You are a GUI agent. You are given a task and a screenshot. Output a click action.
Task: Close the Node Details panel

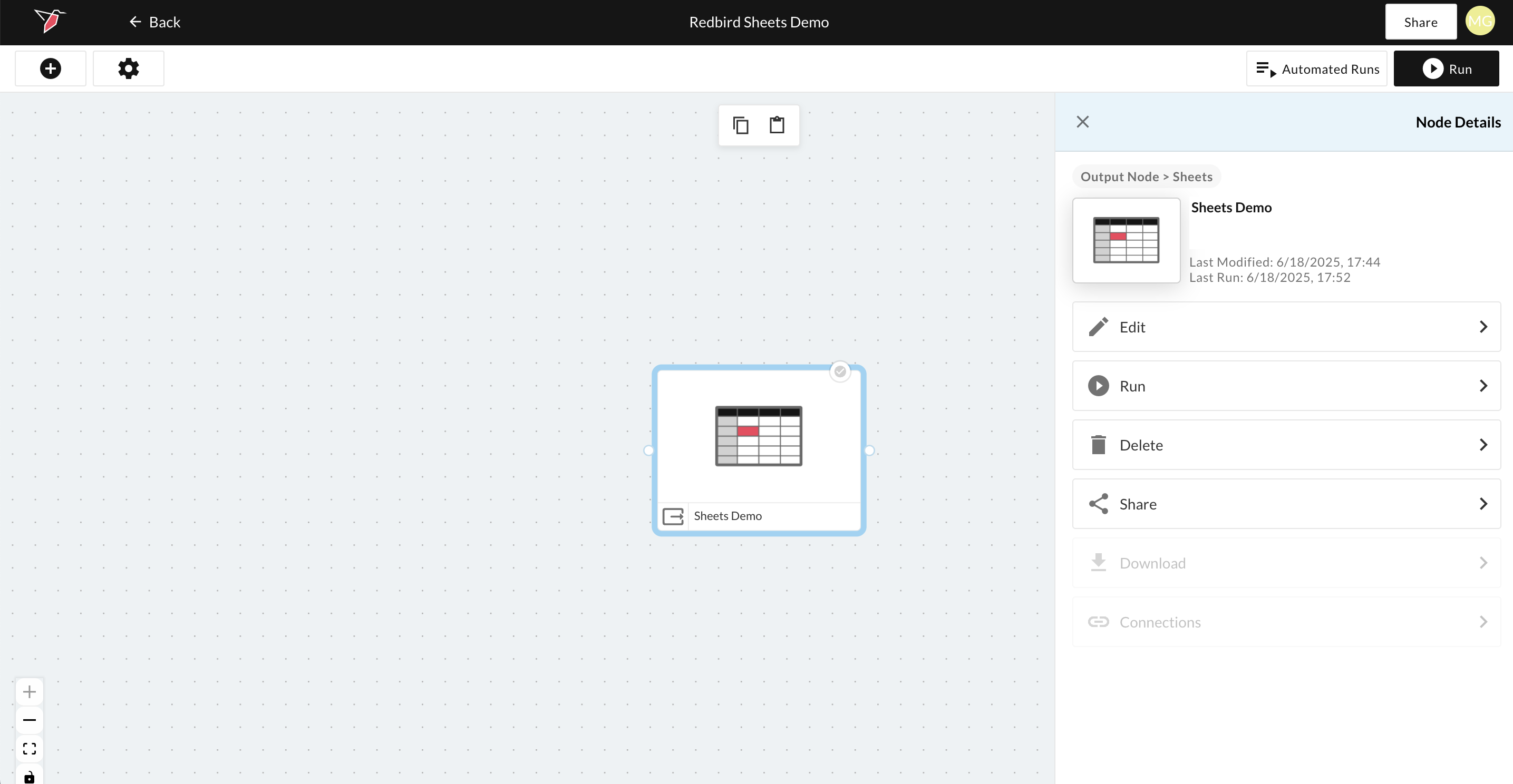[1082, 122]
